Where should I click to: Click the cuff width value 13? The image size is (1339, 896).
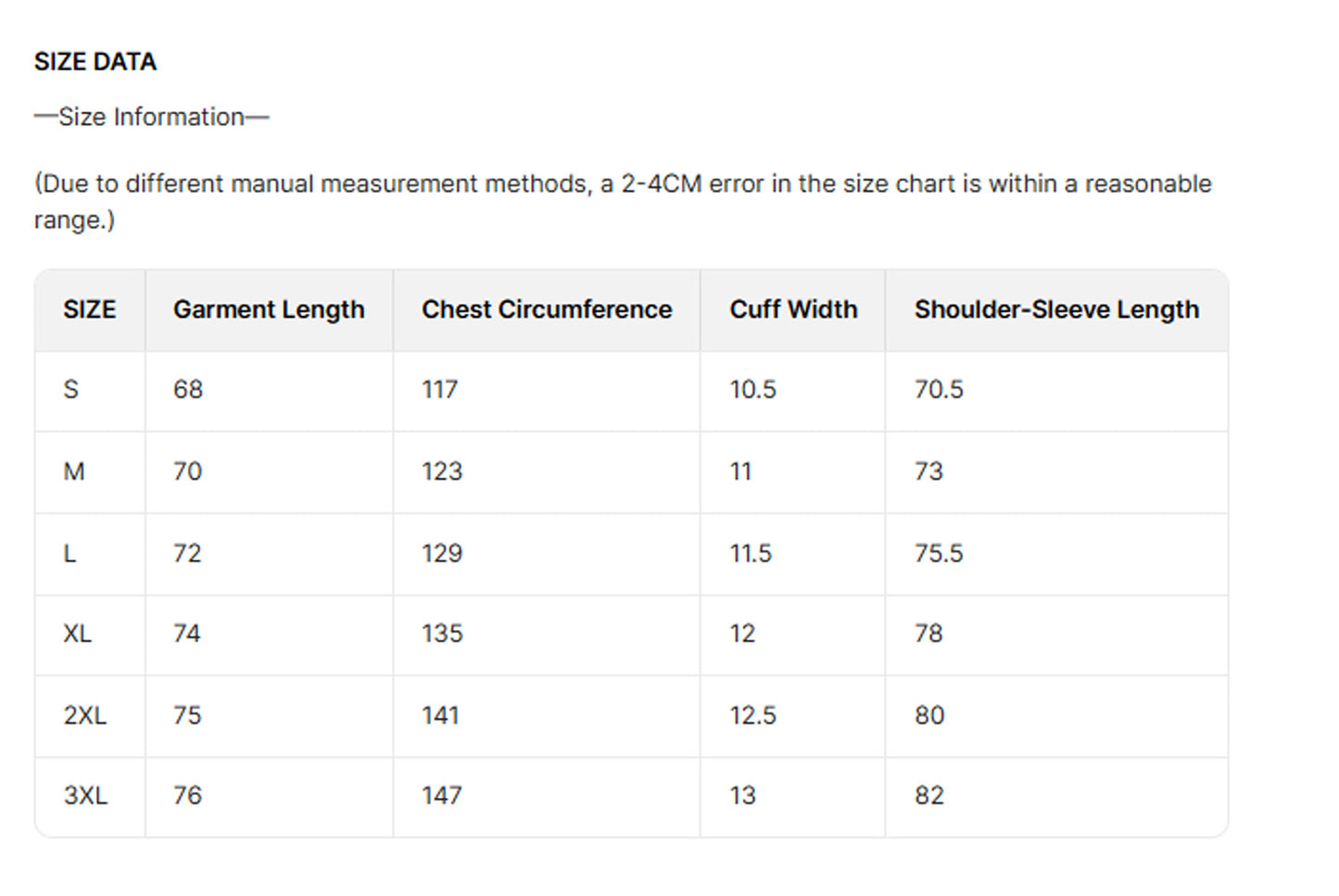pos(742,796)
